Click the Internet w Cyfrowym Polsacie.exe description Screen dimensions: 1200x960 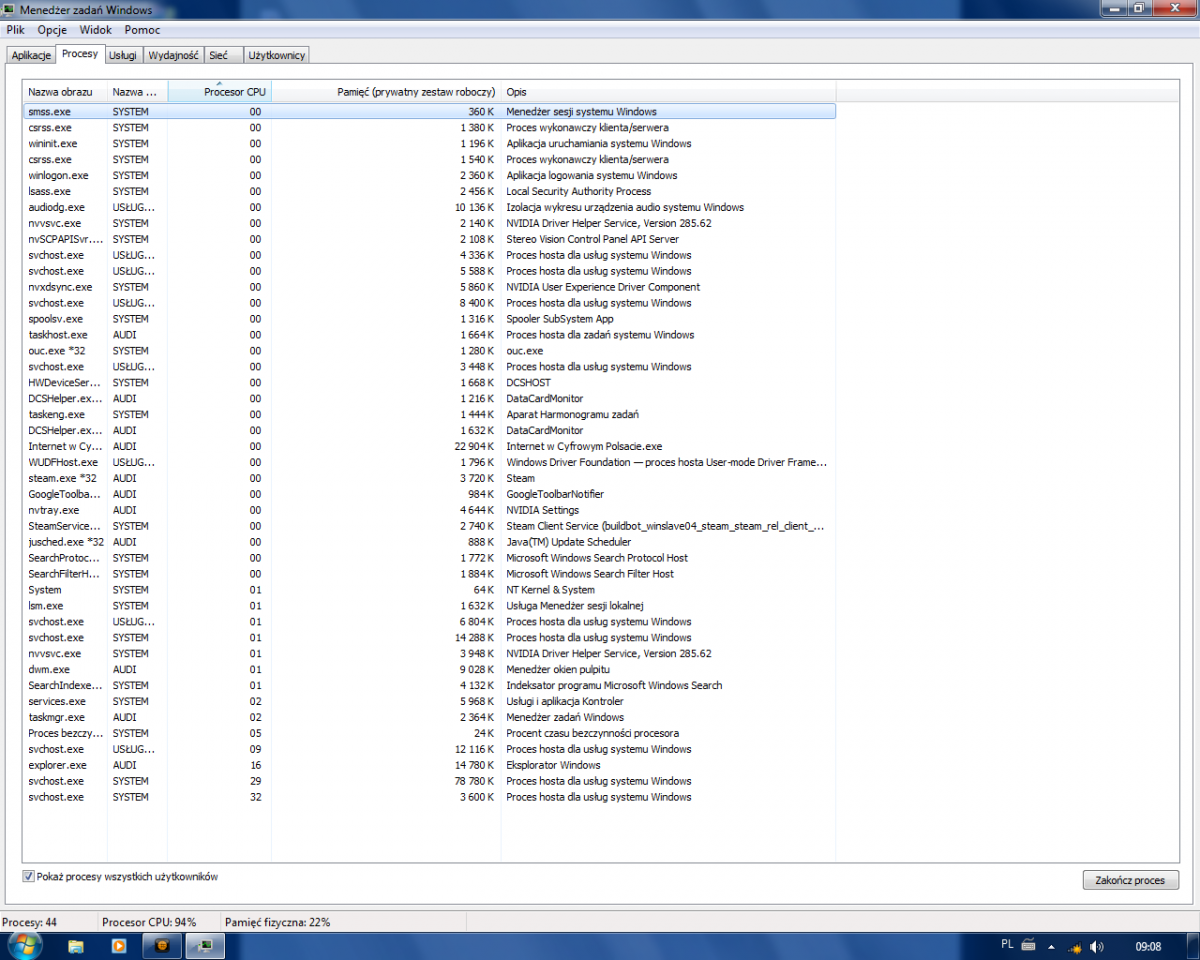[x=584, y=447]
